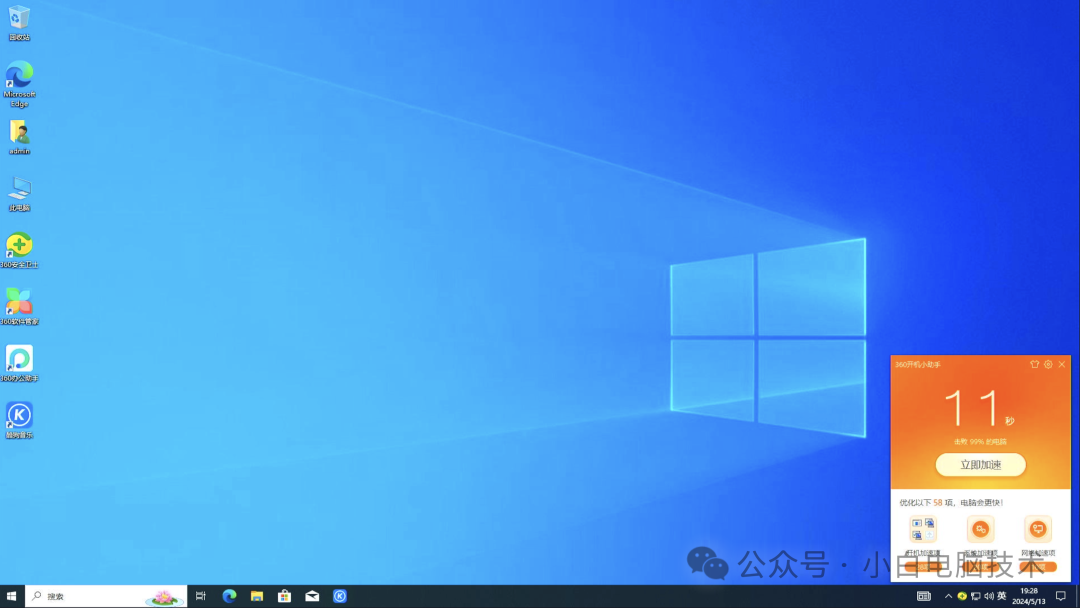This screenshot has width=1080, height=608.
Task: Select the 酷狗音乐 desktop shortcut
Action: click(x=19, y=421)
